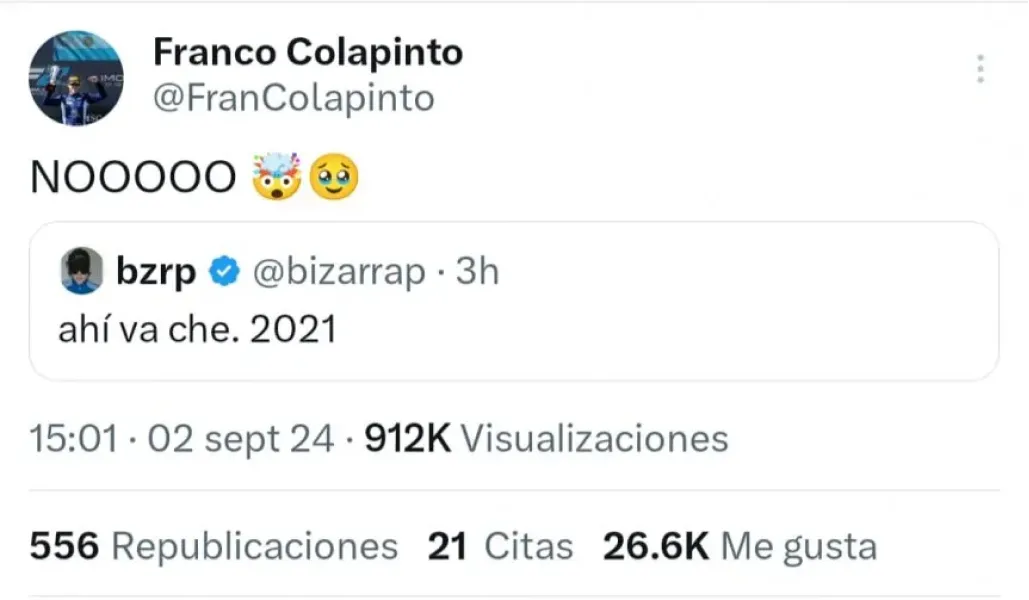The image size is (1029, 600).
Task: Select the tweet text NOOOOO
Action: click(x=133, y=176)
